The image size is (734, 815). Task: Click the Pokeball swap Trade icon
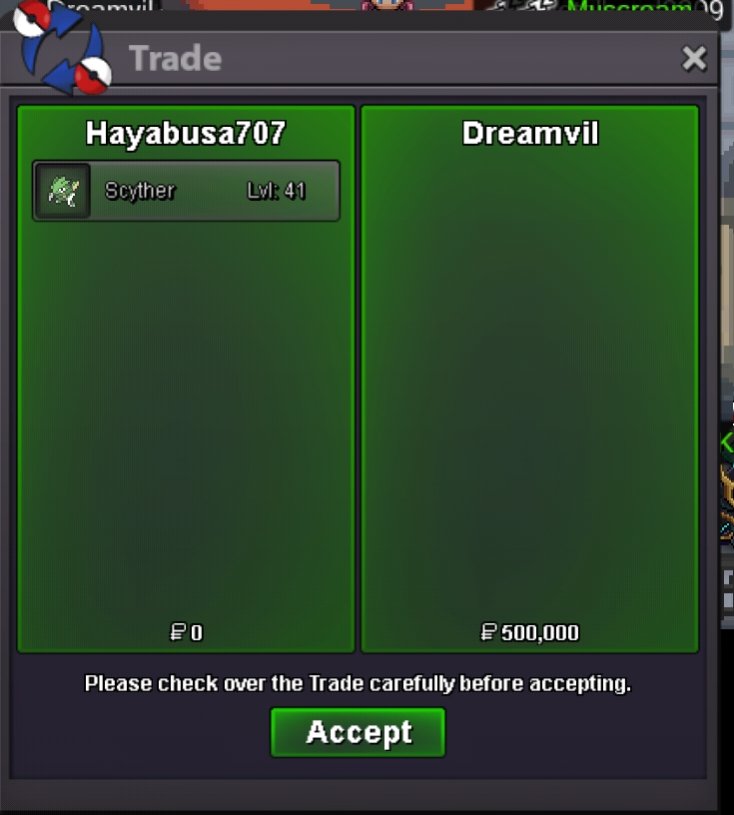62,50
